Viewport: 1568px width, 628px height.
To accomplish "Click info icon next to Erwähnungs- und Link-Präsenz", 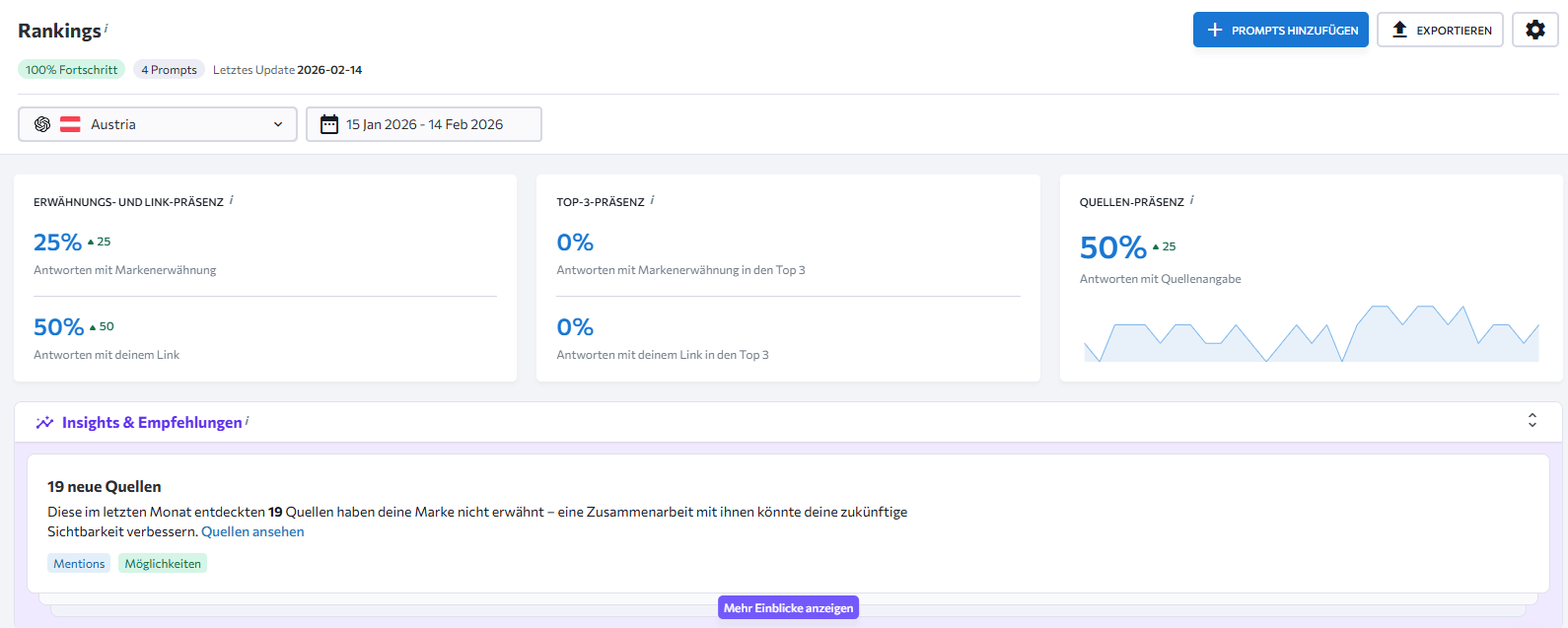I will tap(232, 200).
